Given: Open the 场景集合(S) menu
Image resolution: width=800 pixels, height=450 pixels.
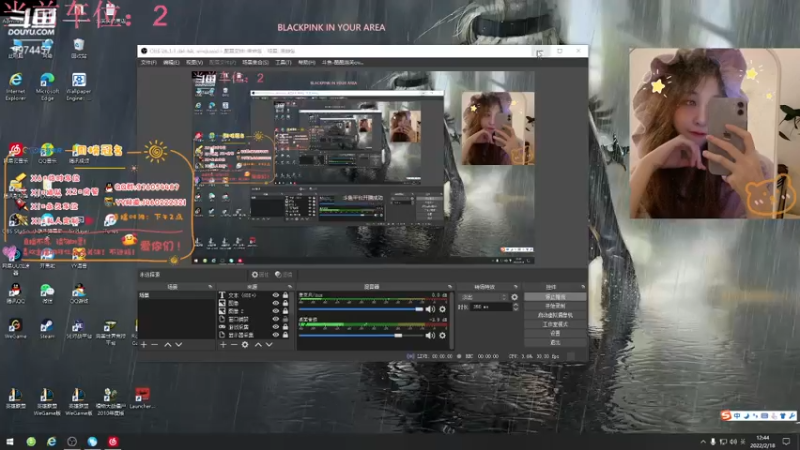Looking at the screenshot, I should tap(255, 62).
